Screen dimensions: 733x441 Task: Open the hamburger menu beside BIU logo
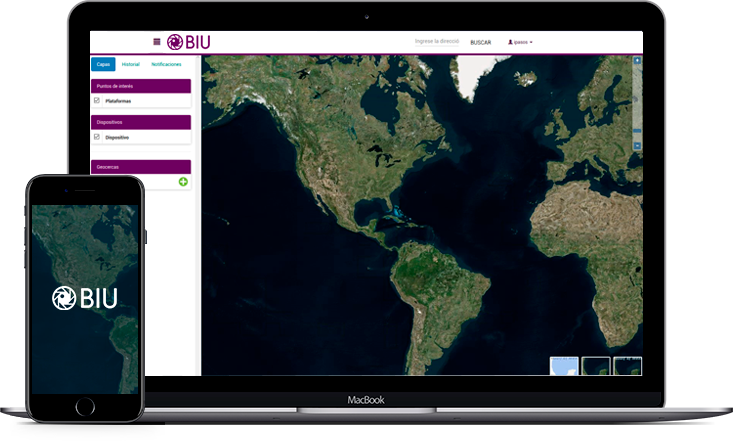(x=156, y=42)
